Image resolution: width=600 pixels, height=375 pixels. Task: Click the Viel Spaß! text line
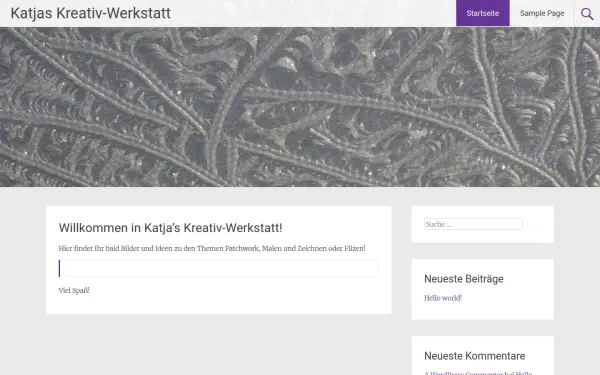tap(74, 290)
